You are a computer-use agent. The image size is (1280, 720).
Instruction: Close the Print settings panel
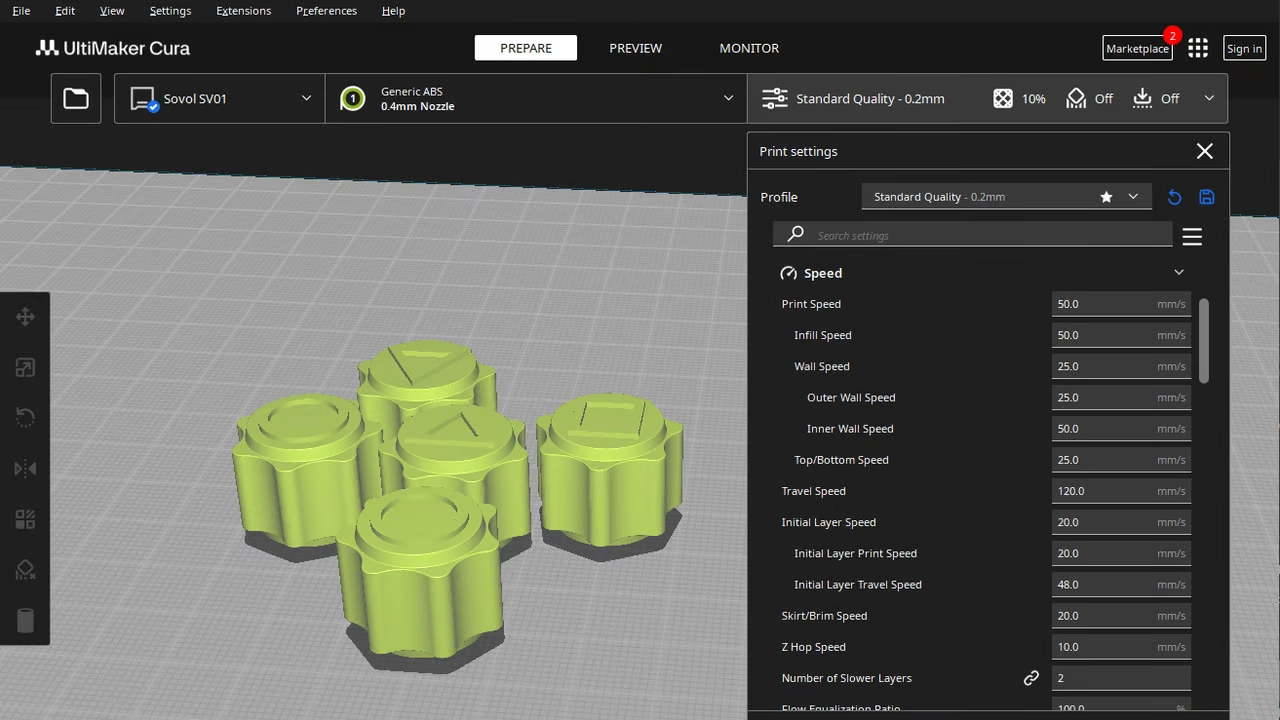[x=1204, y=151]
